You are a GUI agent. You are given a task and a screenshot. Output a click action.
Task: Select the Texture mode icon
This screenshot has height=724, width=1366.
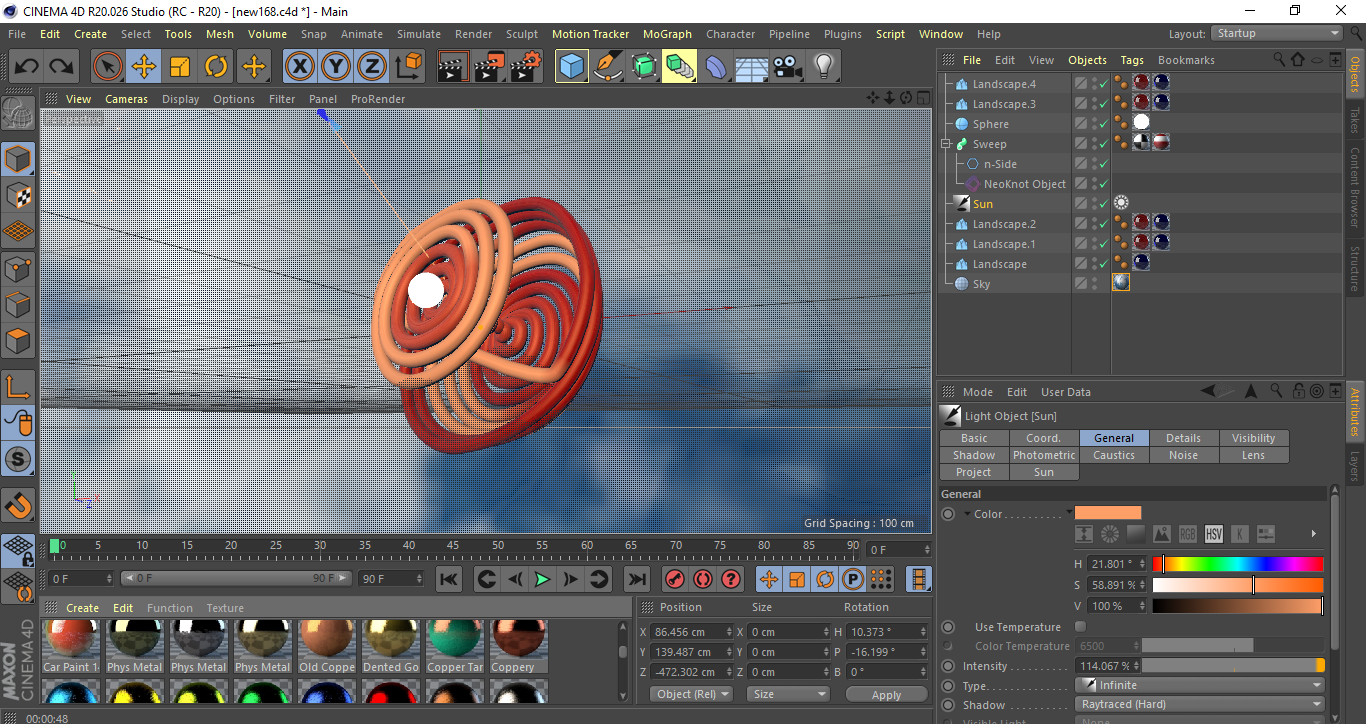click(x=18, y=195)
